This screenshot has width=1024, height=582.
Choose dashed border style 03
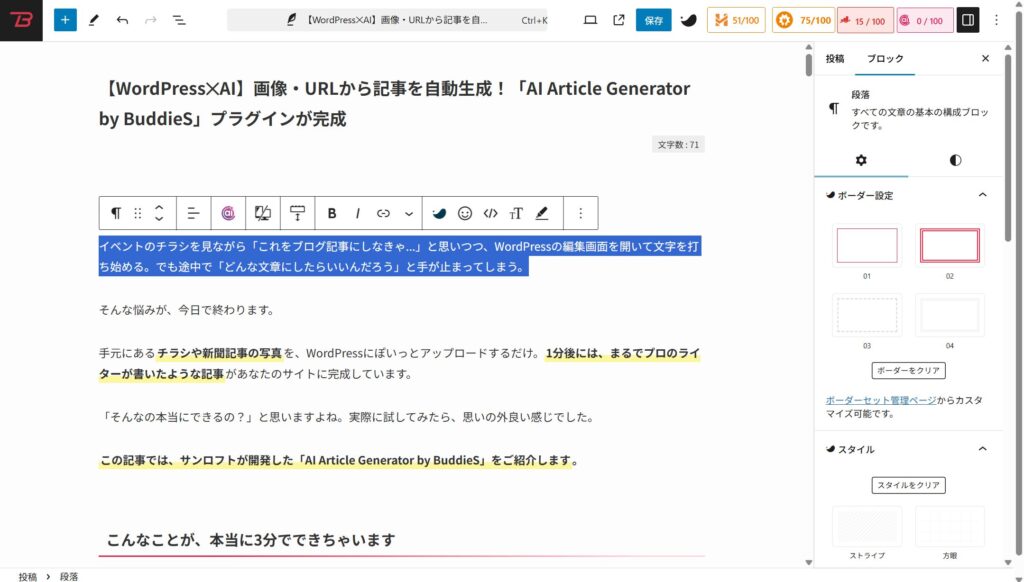coord(867,315)
